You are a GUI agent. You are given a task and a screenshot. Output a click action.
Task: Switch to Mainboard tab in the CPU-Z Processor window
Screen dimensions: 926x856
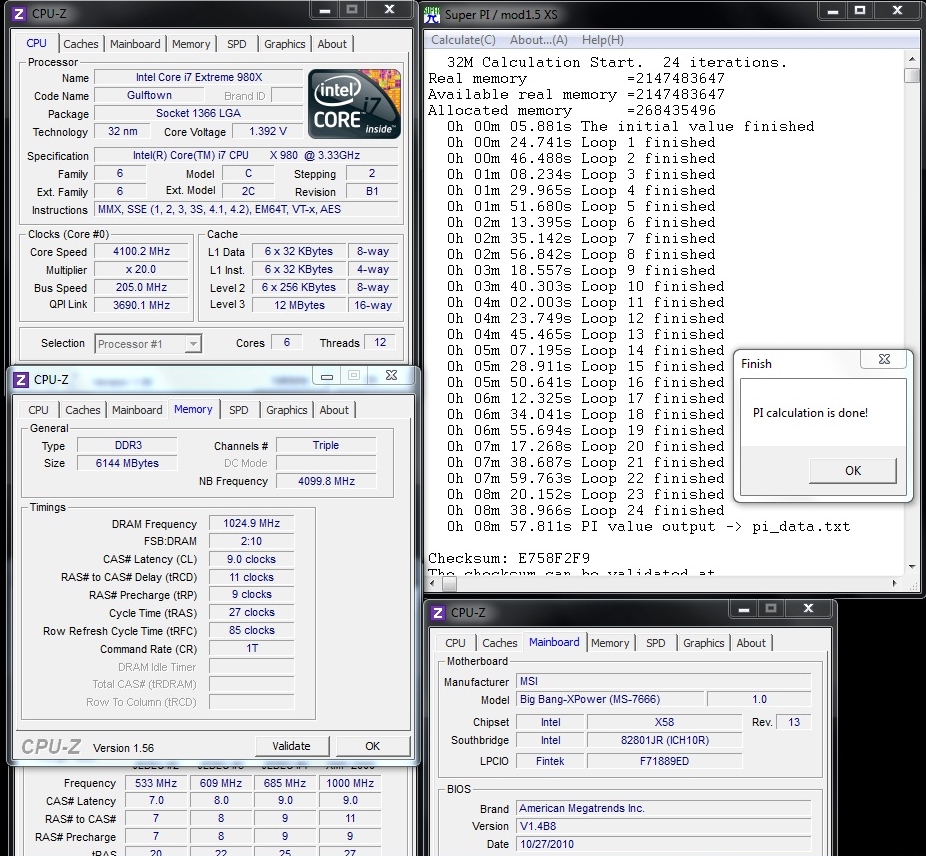pyautogui.click(x=135, y=44)
